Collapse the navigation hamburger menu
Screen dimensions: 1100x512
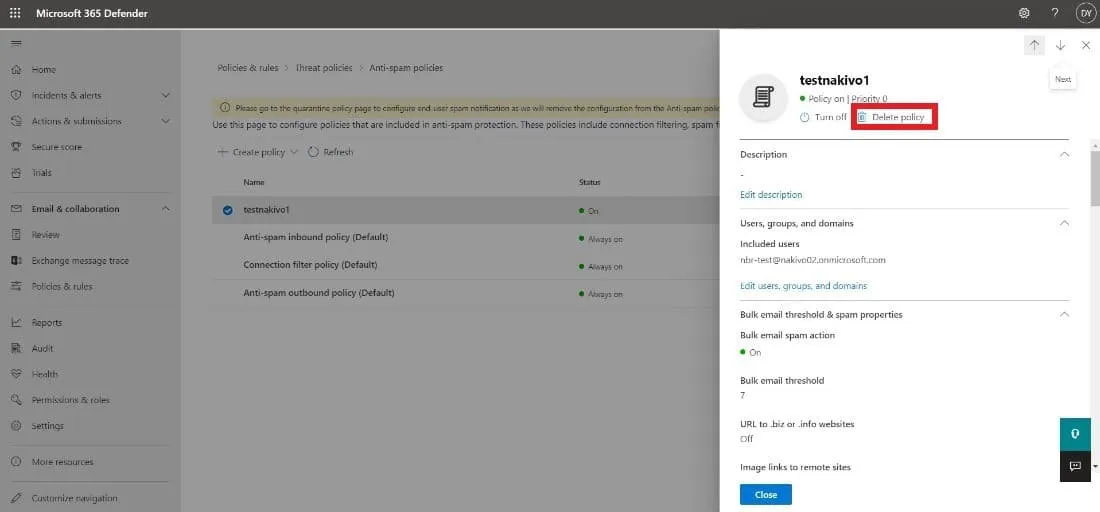tap(16, 44)
